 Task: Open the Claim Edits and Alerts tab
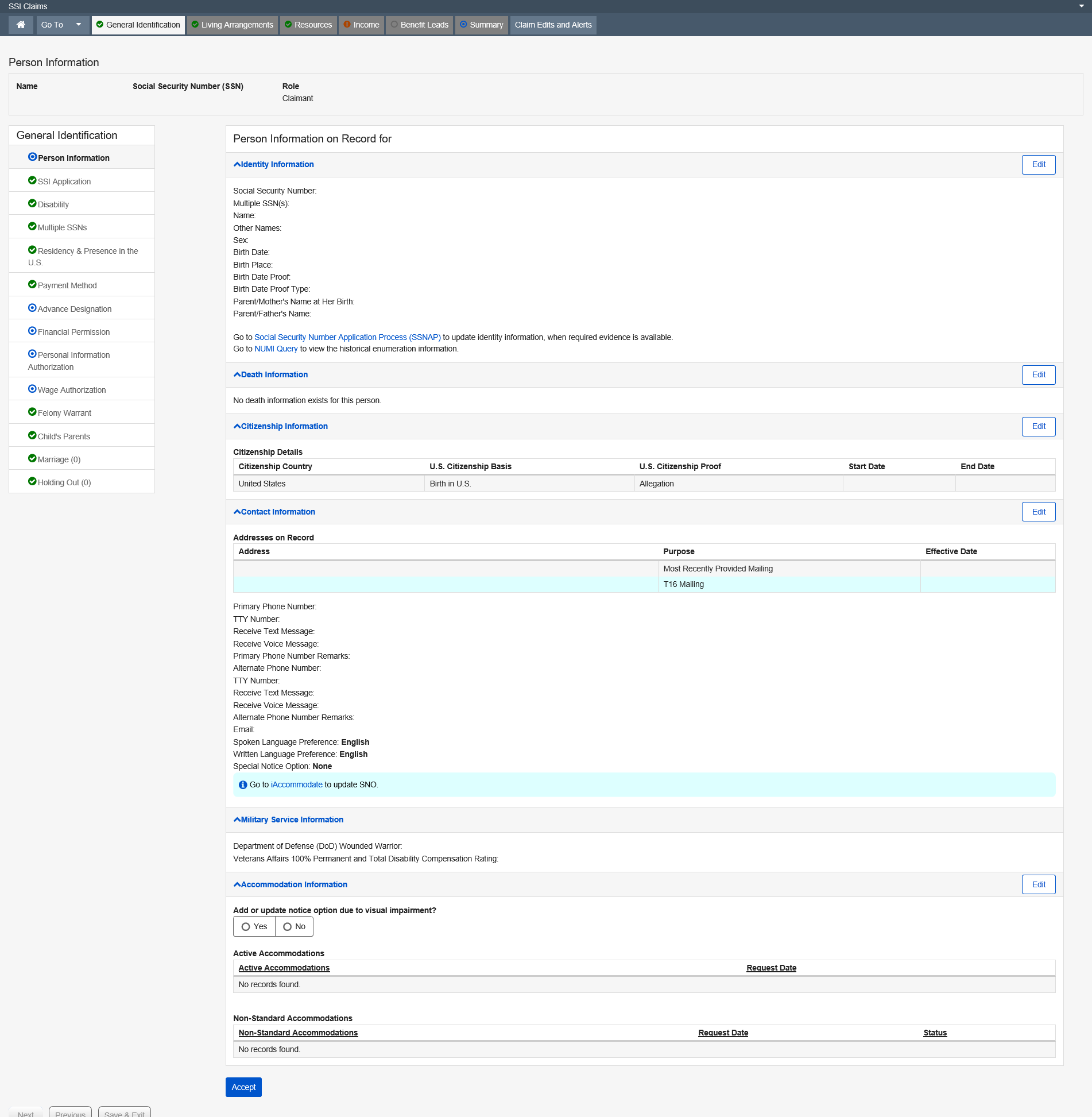pyautogui.click(x=553, y=25)
